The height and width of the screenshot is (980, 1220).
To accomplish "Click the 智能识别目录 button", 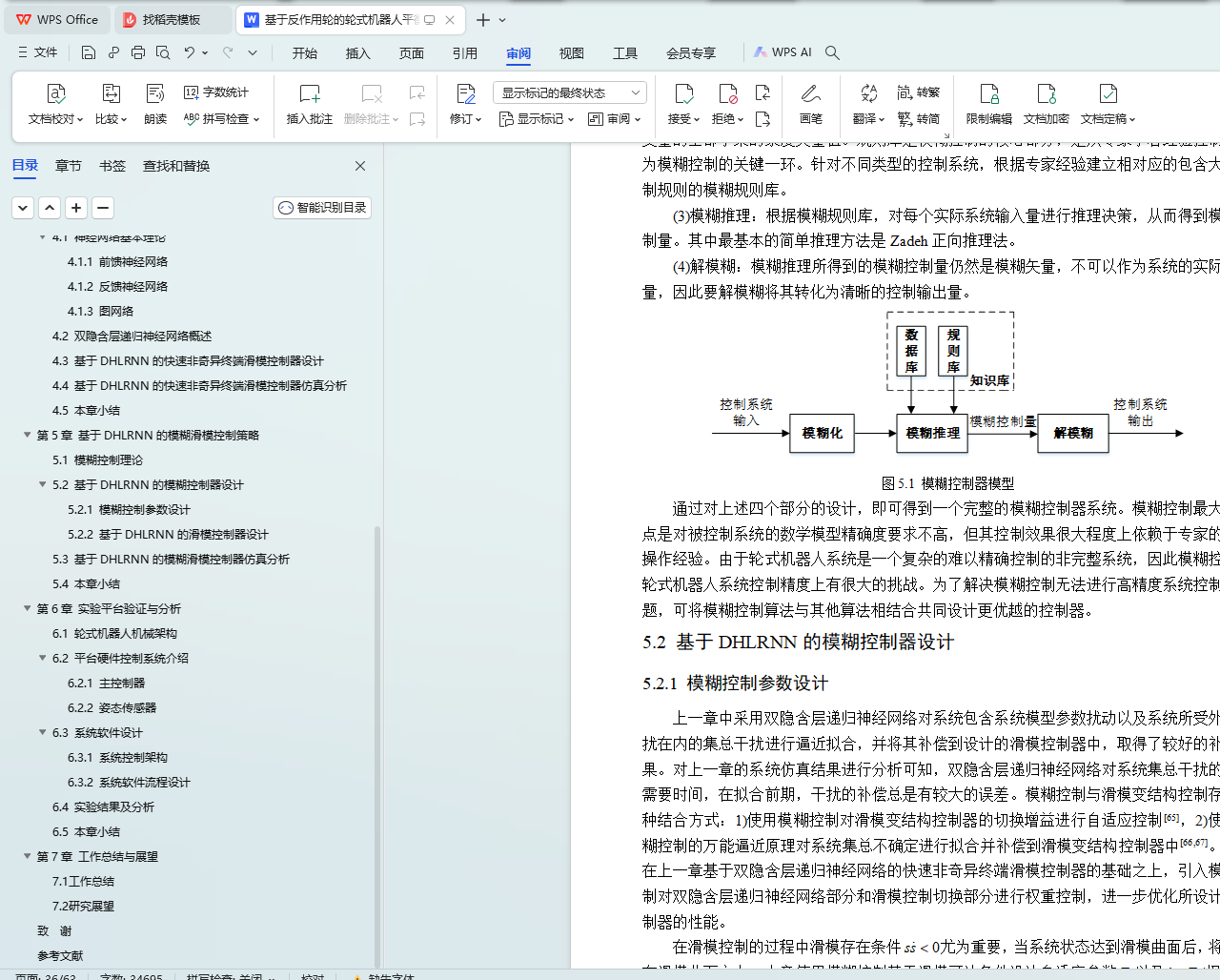I will [322, 208].
